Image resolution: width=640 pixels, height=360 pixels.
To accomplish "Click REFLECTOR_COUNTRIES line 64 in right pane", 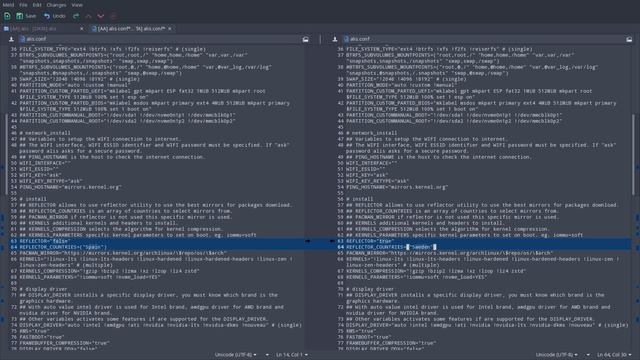I will coord(391,247).
